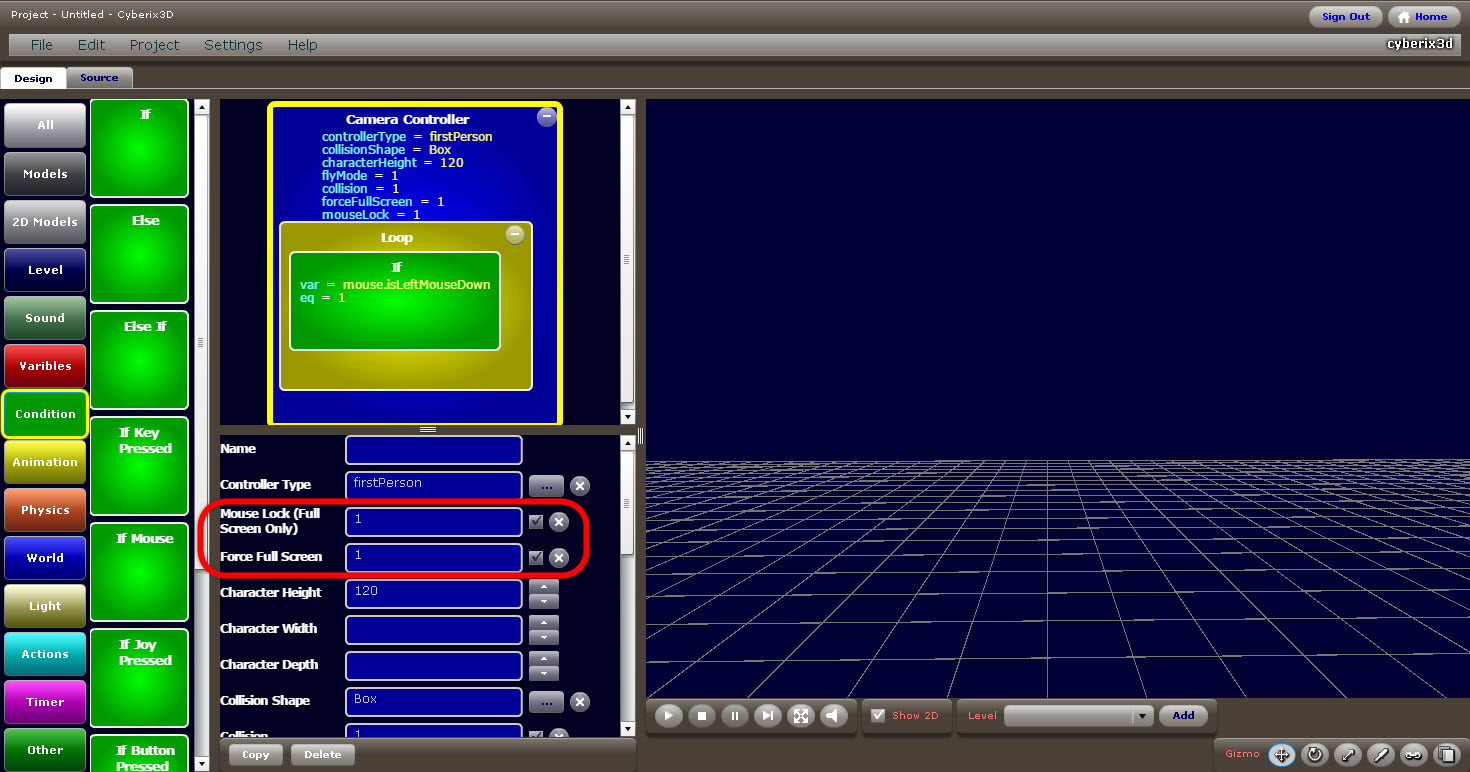Clear the Mouse Lock value
The height and width of the screenshot is (772, 1470).
tap(559, 522)
